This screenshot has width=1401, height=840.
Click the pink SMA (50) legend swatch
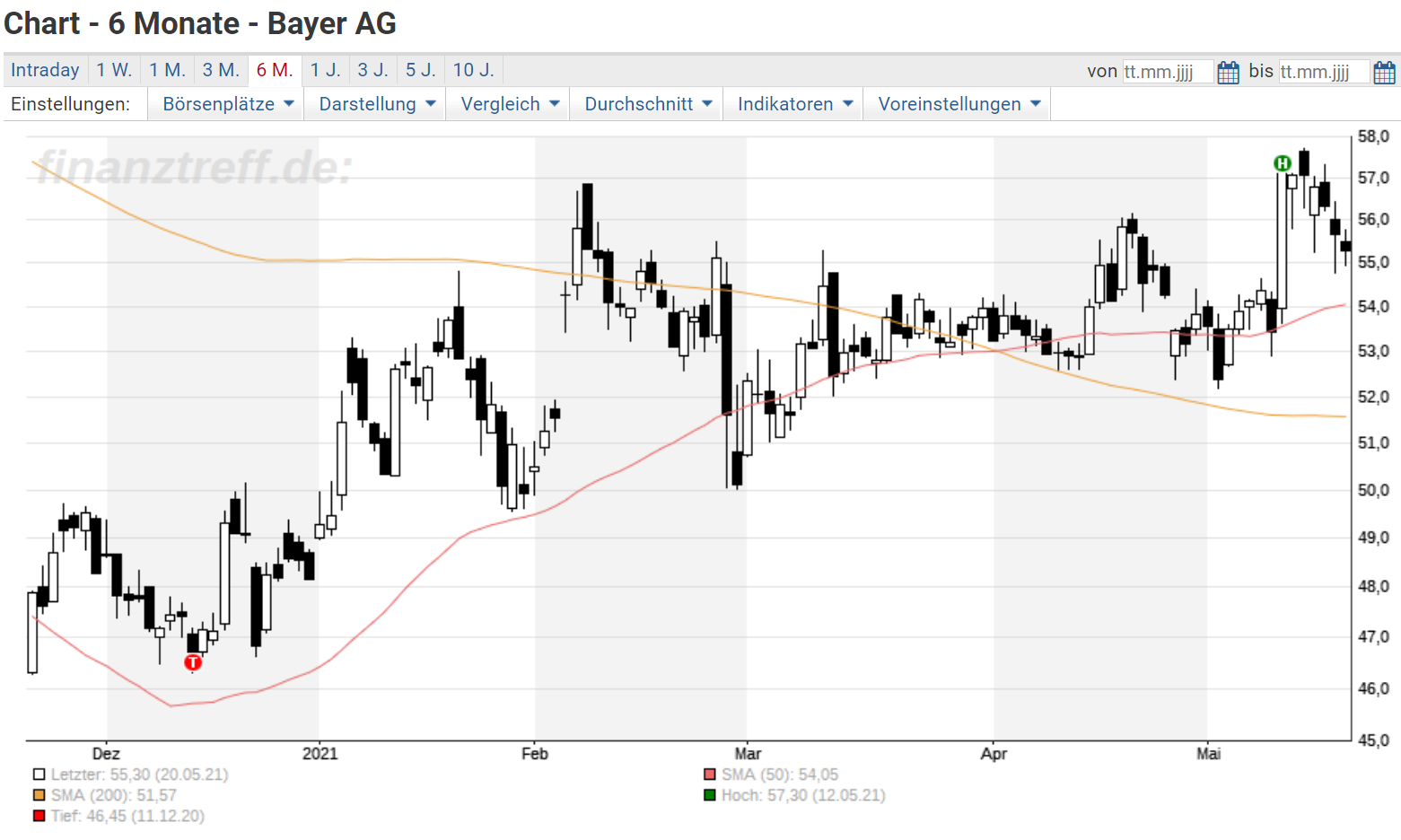pos(710,774)
